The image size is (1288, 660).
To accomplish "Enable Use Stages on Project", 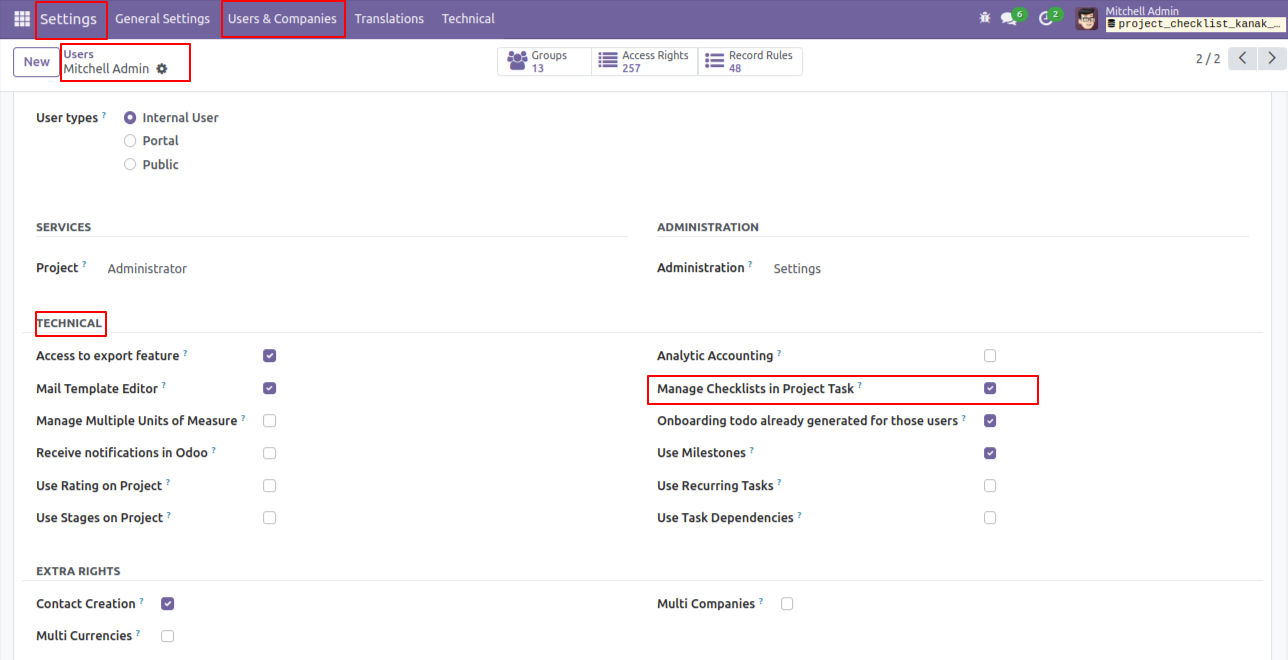I will coord(270,518).
